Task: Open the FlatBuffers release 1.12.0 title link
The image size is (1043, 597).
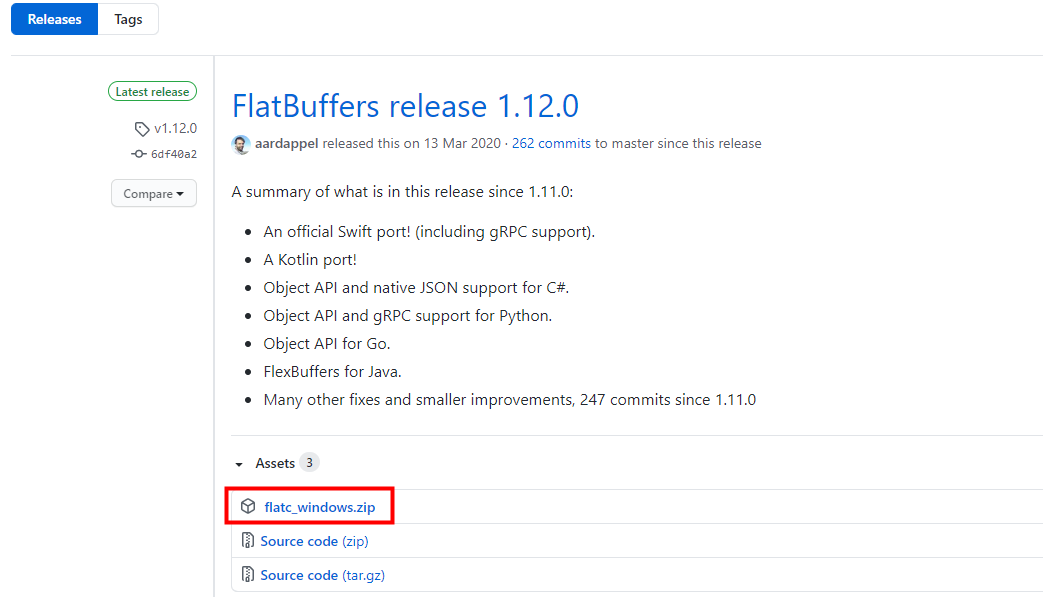Action: coord(405,106)
